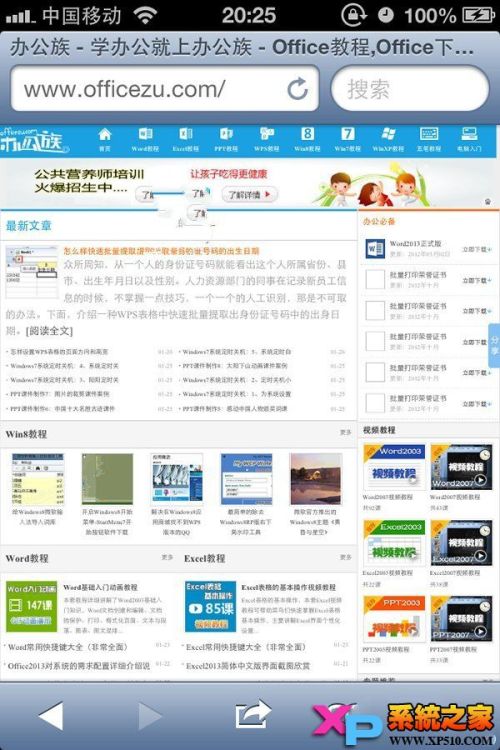Reload the page with the refresh icon
This screenshot has width=500, height=750.
(297, 89)
